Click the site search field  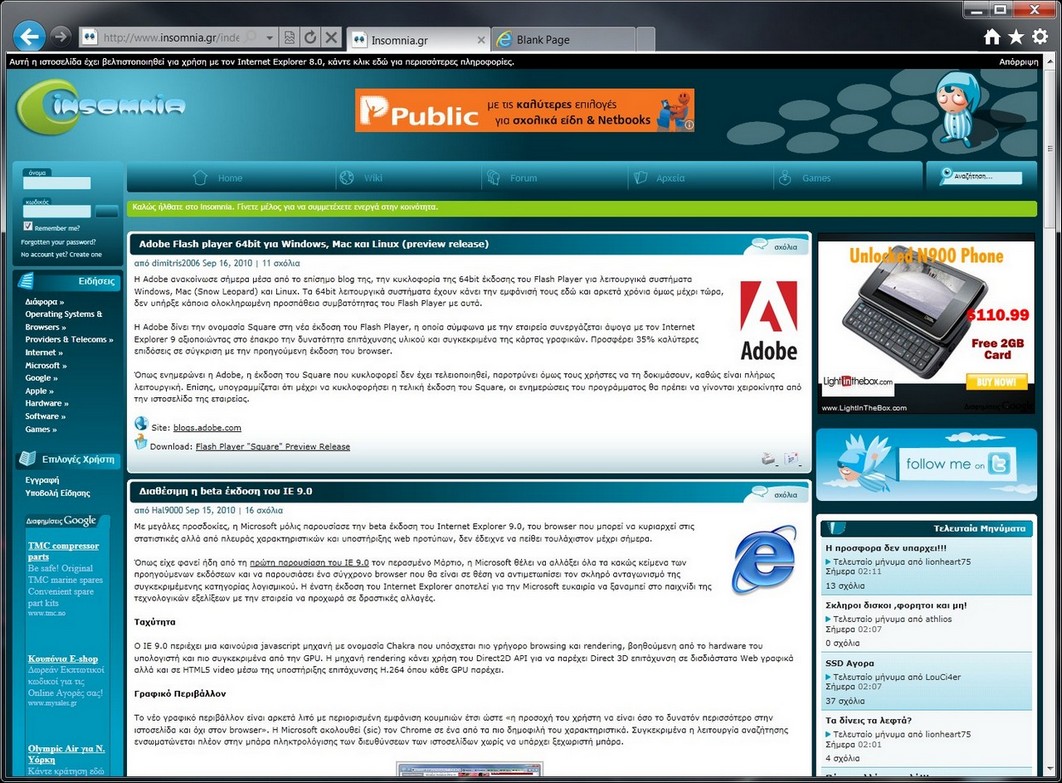tap(987, 177)
